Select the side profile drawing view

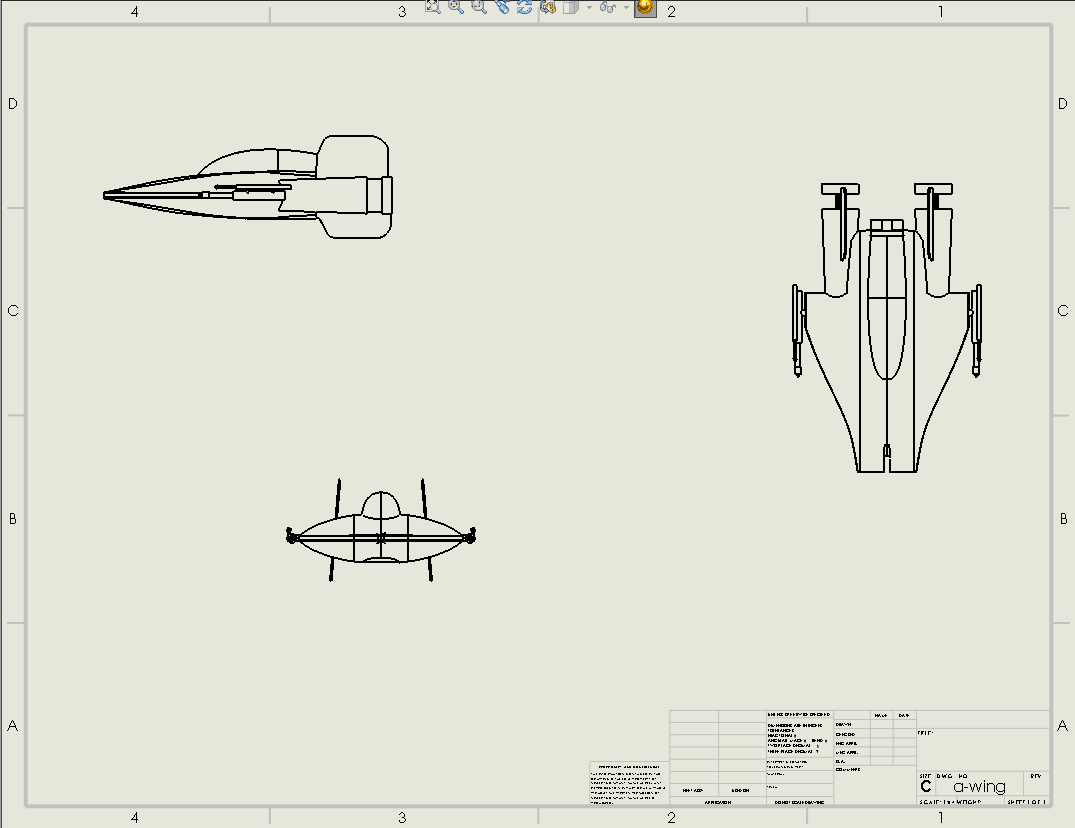tap(248, 187)
